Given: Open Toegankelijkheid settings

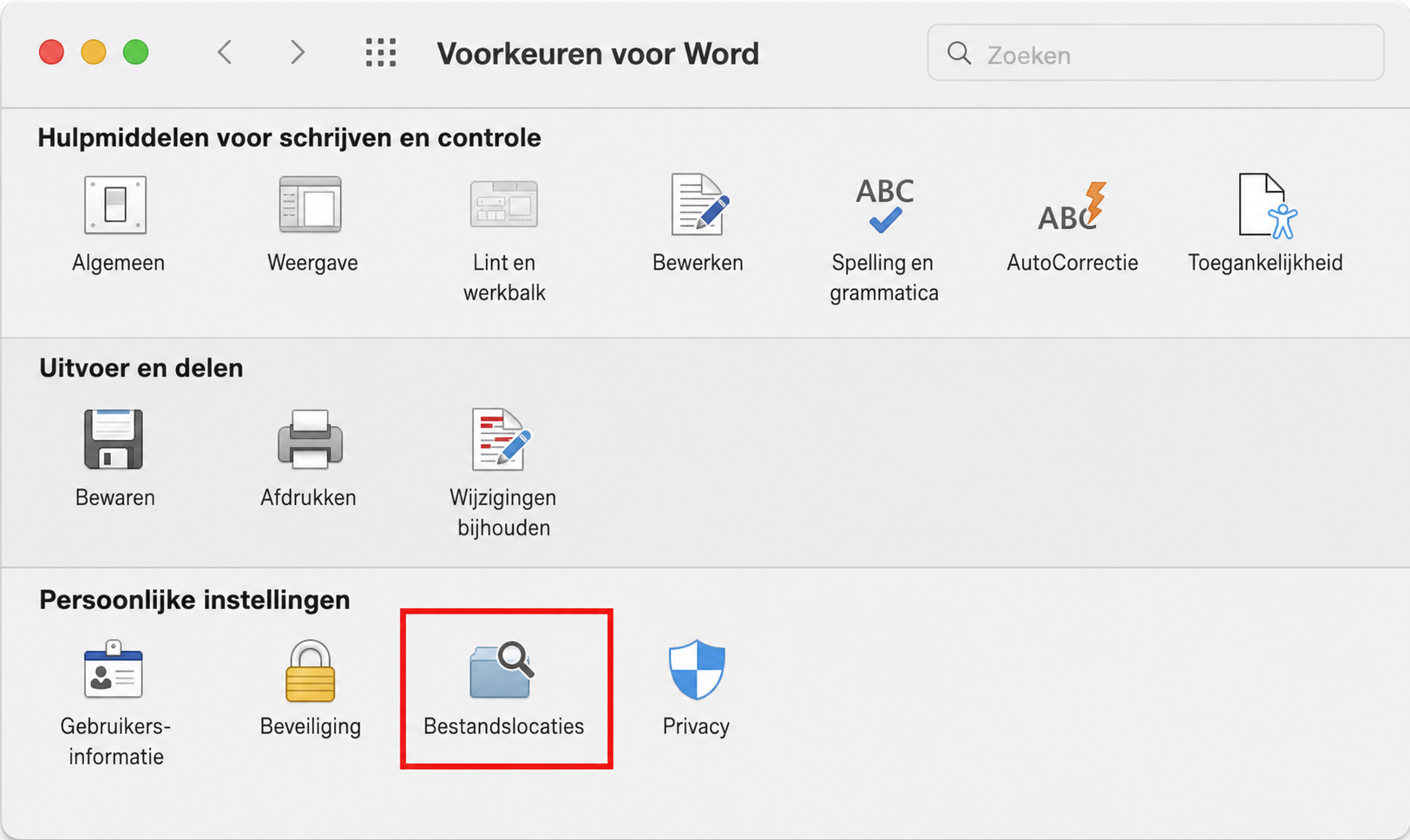Looking at the screenshot, I should pyautogui.click(x=1266, y=206).
